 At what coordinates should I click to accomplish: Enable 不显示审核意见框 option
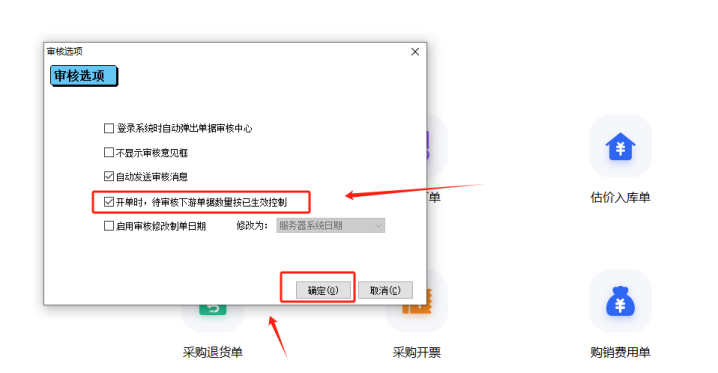pyautogui.click(x=109, y=152)
